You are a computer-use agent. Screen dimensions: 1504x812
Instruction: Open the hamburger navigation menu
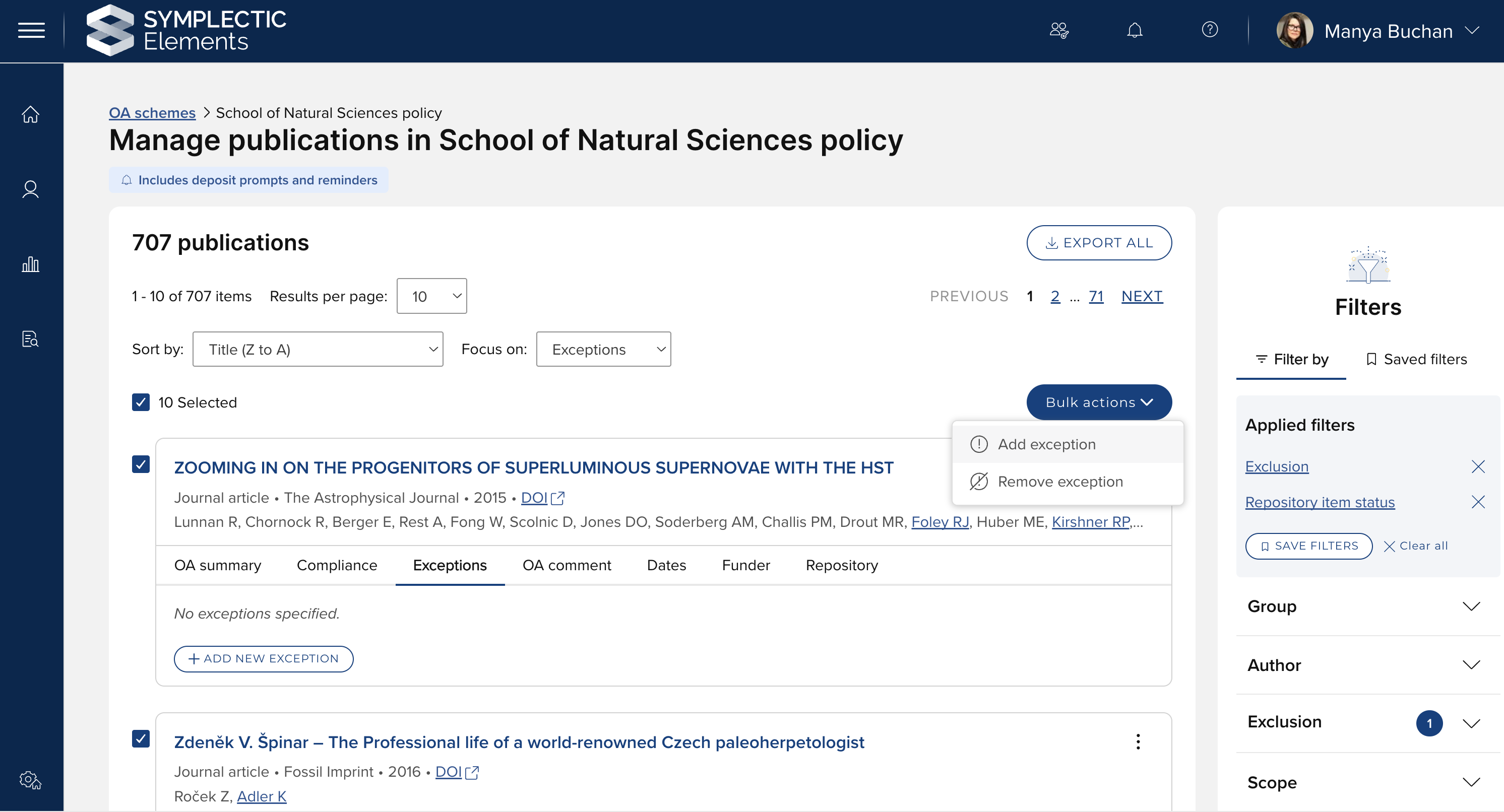coord(32,30)
